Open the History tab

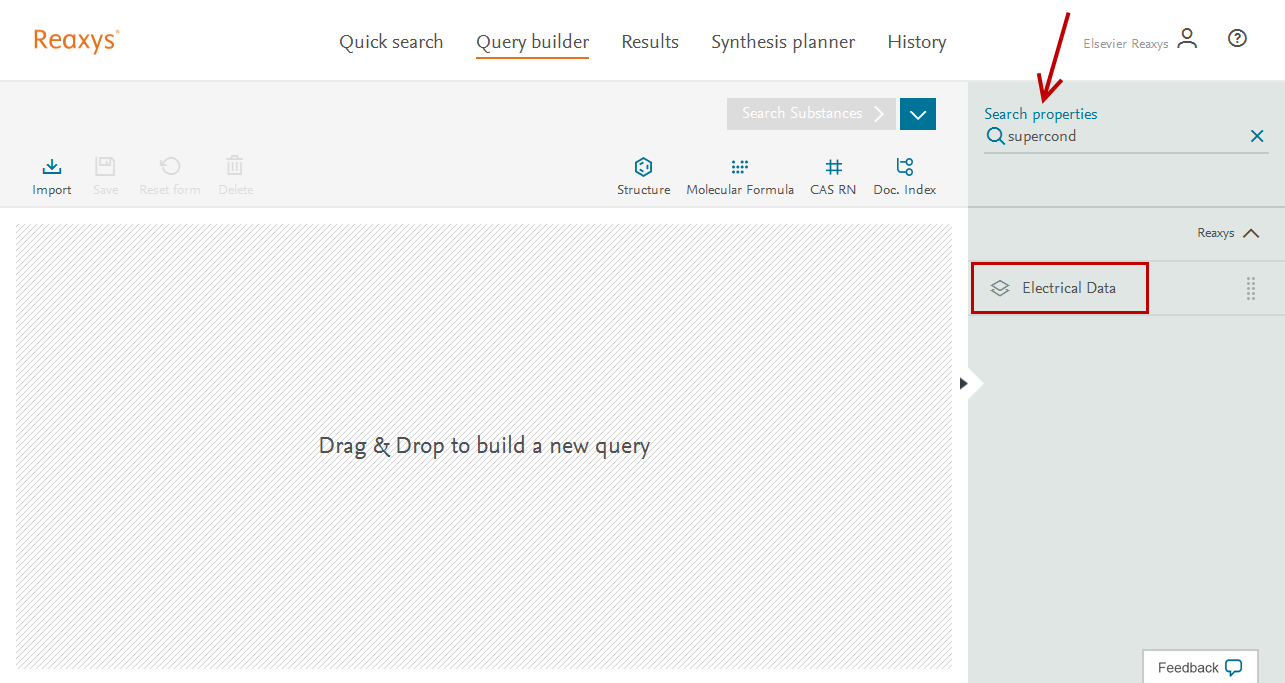coord(916,42)
